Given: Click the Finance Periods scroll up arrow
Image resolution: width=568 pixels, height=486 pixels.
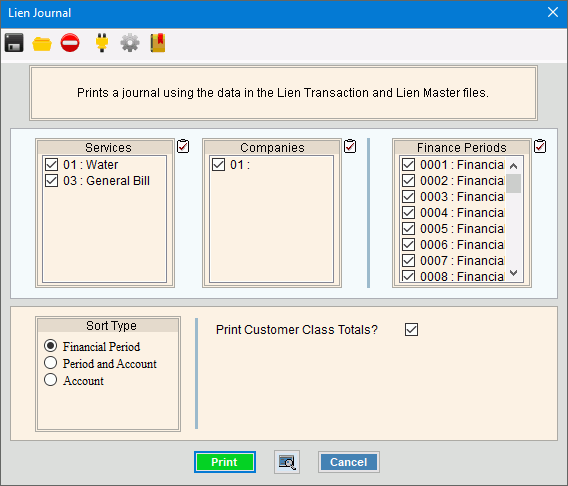Looking at the screenshot, I should (513, 166).
